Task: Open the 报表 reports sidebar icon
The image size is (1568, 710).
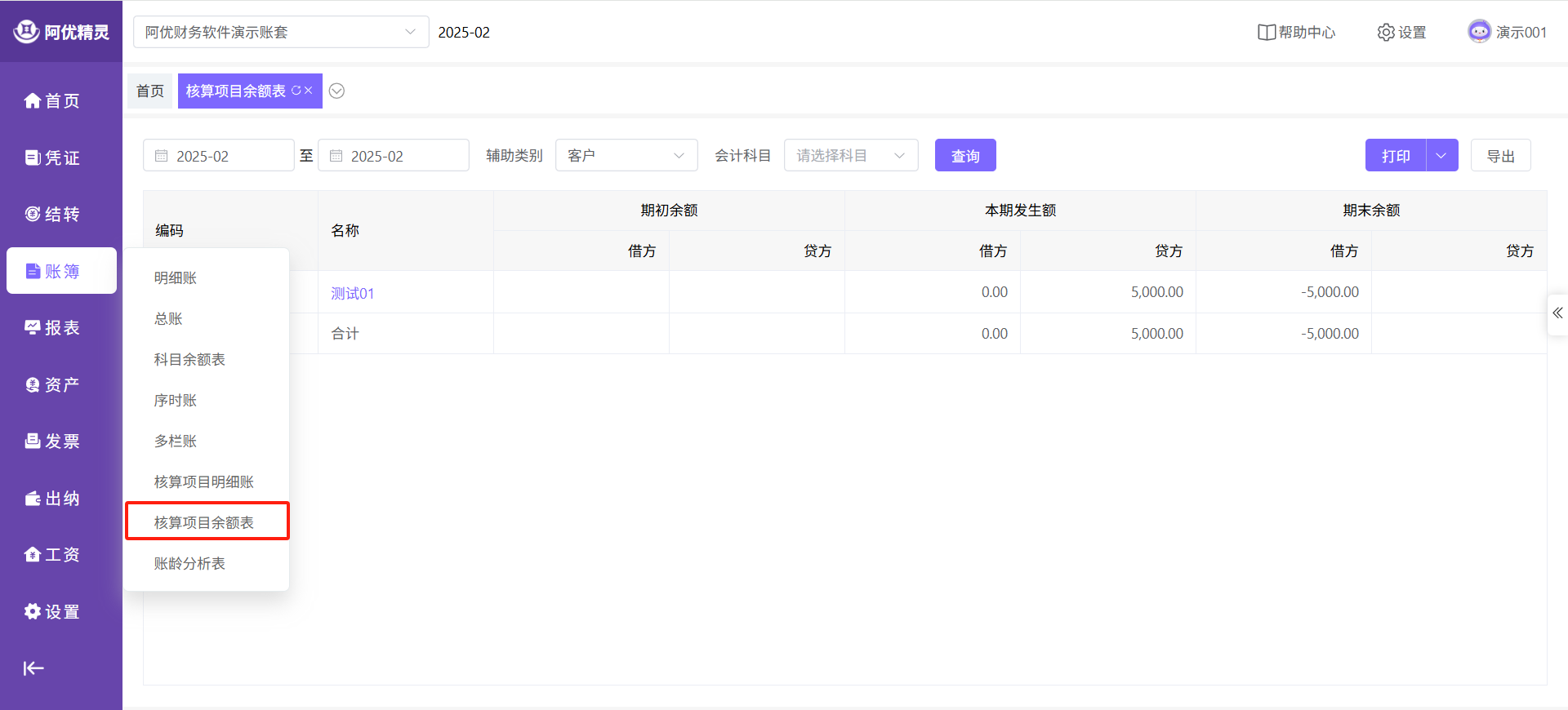Action: pos(52,327)
